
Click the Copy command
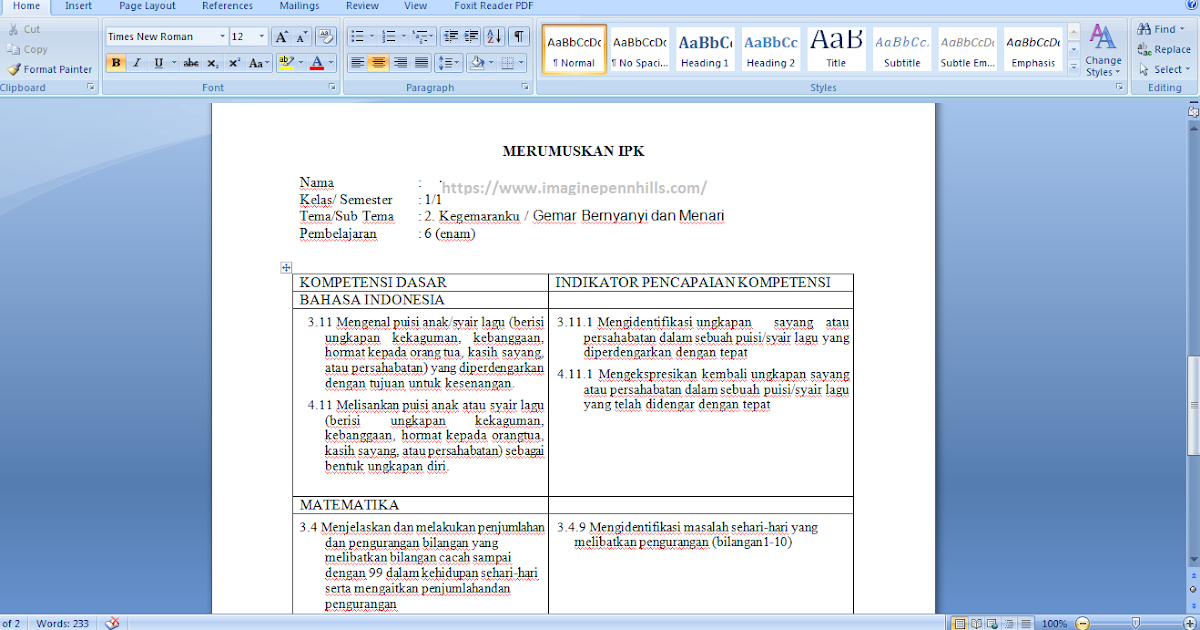[27, 49]
